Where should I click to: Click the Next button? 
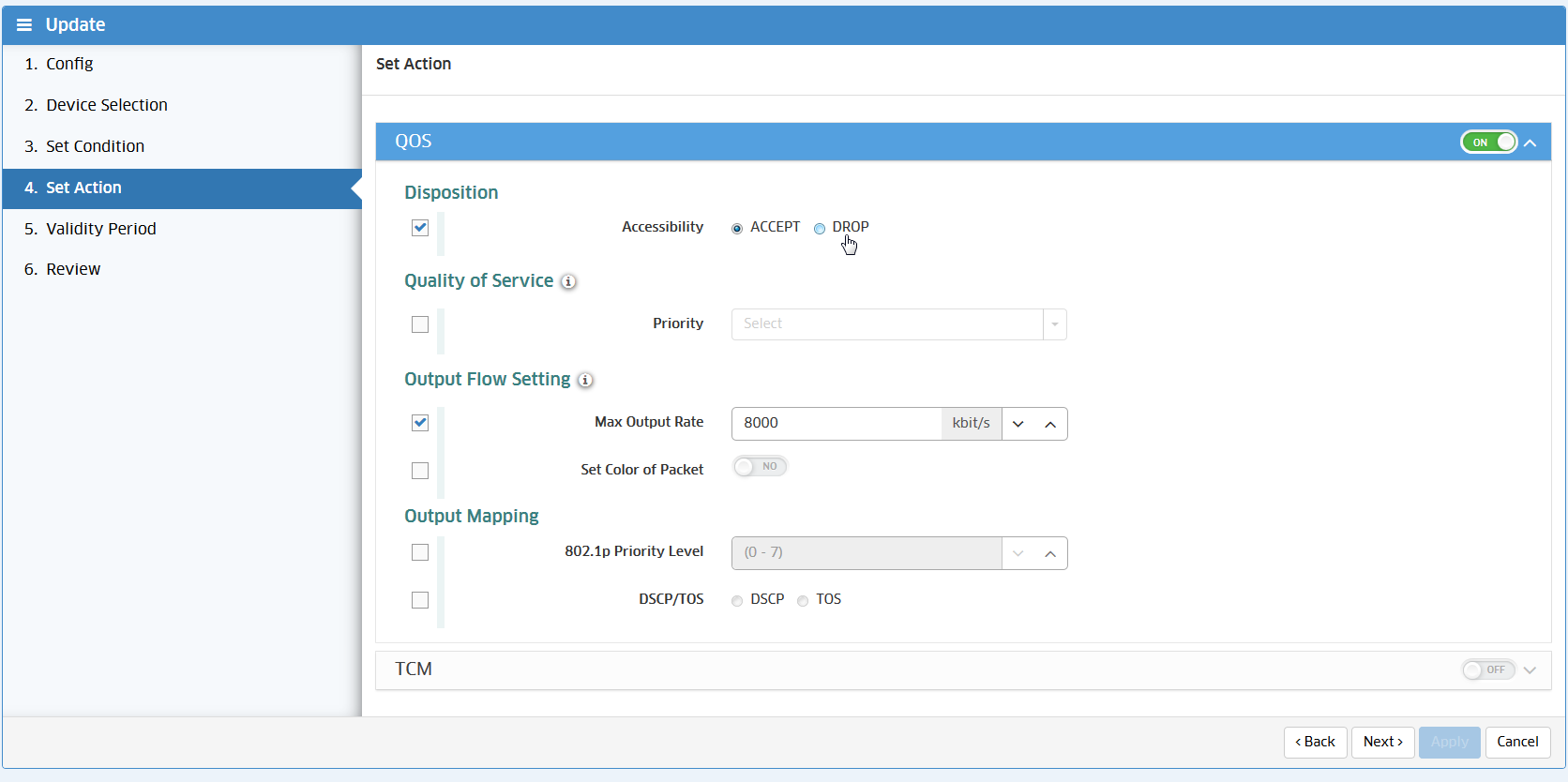coord(1382,742)
